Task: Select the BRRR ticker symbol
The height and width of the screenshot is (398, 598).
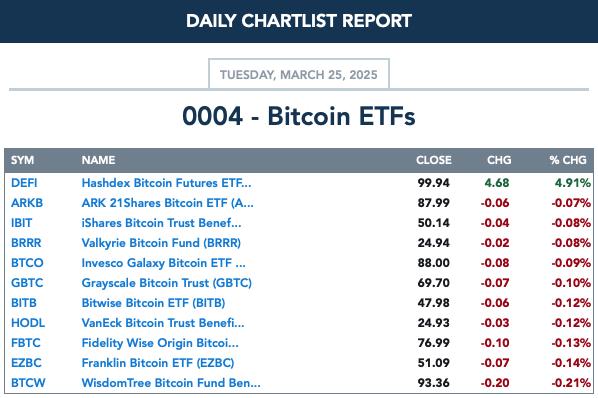Action: 26,243
